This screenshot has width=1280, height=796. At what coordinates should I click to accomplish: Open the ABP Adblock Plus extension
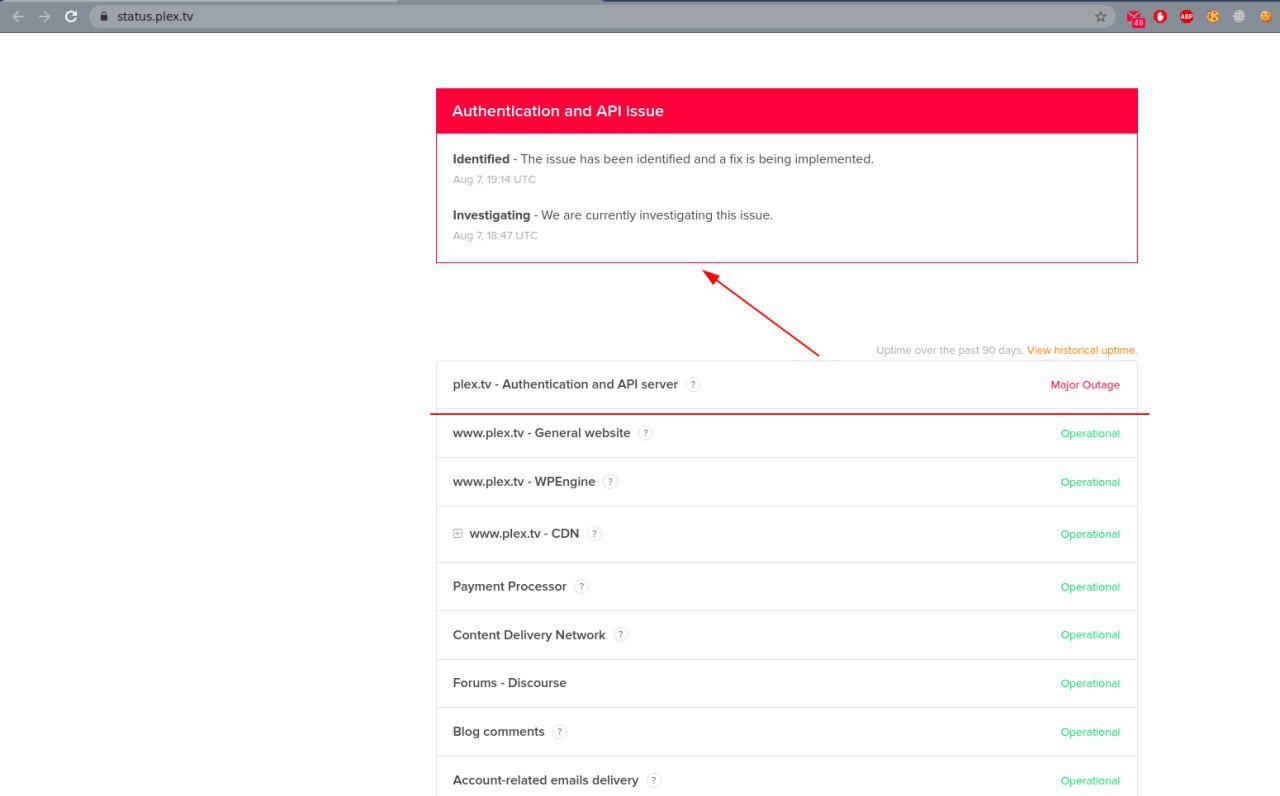click(1186, 16)
